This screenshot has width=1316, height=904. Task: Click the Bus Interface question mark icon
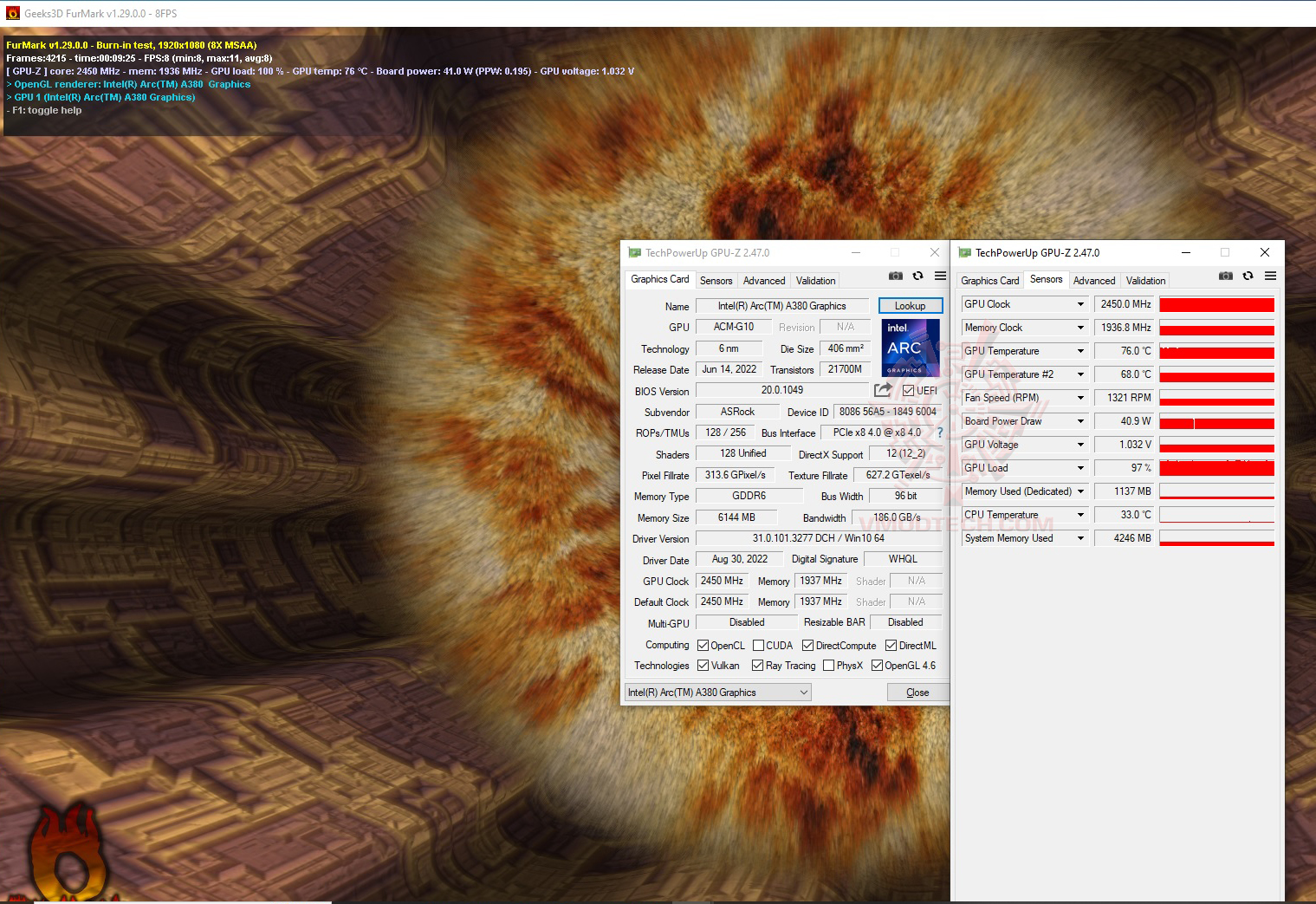click(x=940, y=432)
